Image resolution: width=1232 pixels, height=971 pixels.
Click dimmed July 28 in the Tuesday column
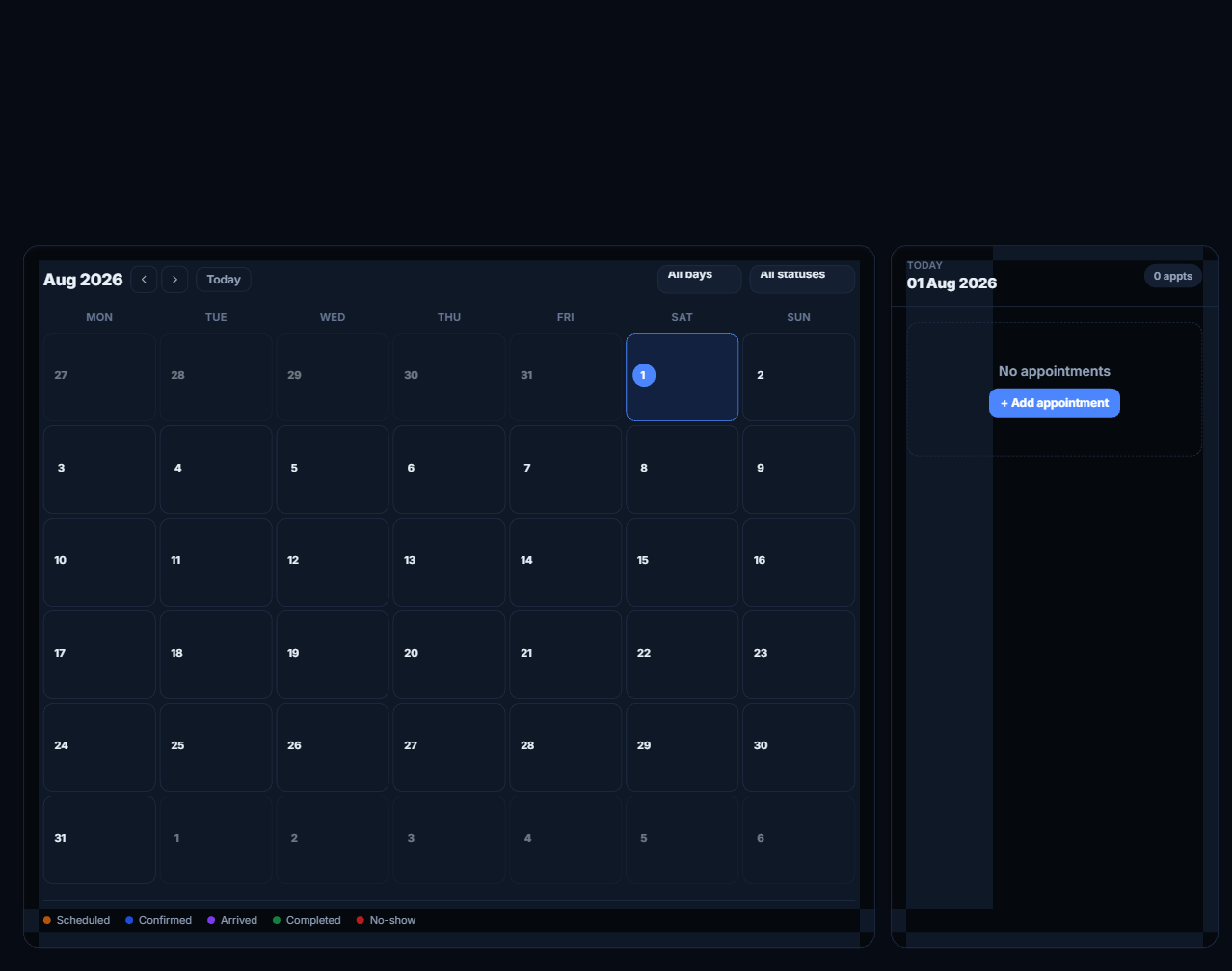216,377
